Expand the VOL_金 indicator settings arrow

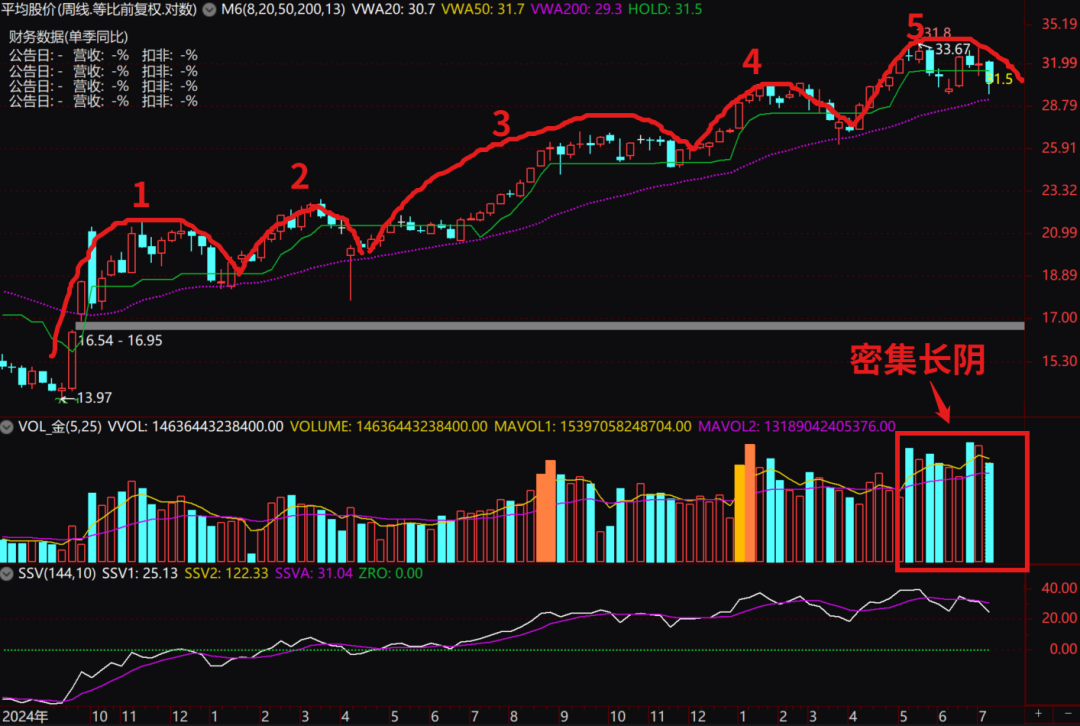click(x=7, y=427)
